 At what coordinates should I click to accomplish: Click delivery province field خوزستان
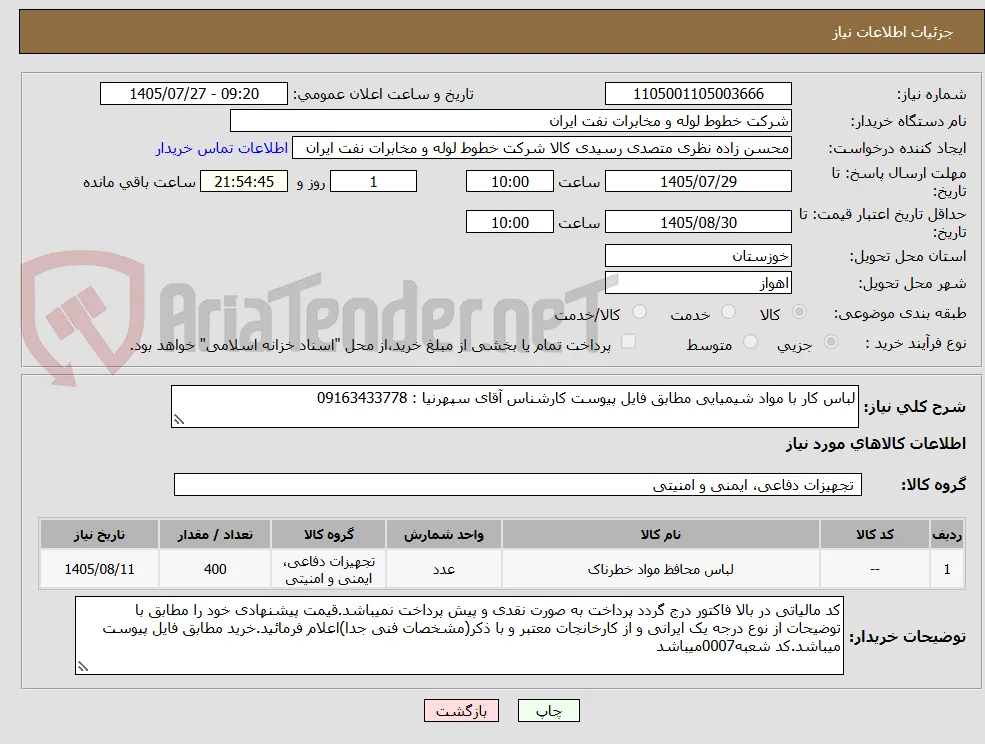click(698, 256)
